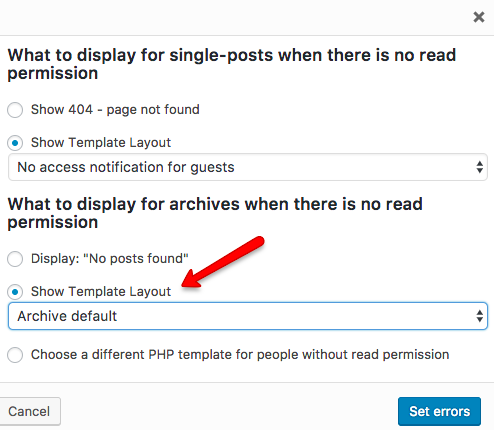494x430 pixels.
Task: Click the archives no read permission heading
Action: [215, 213]
